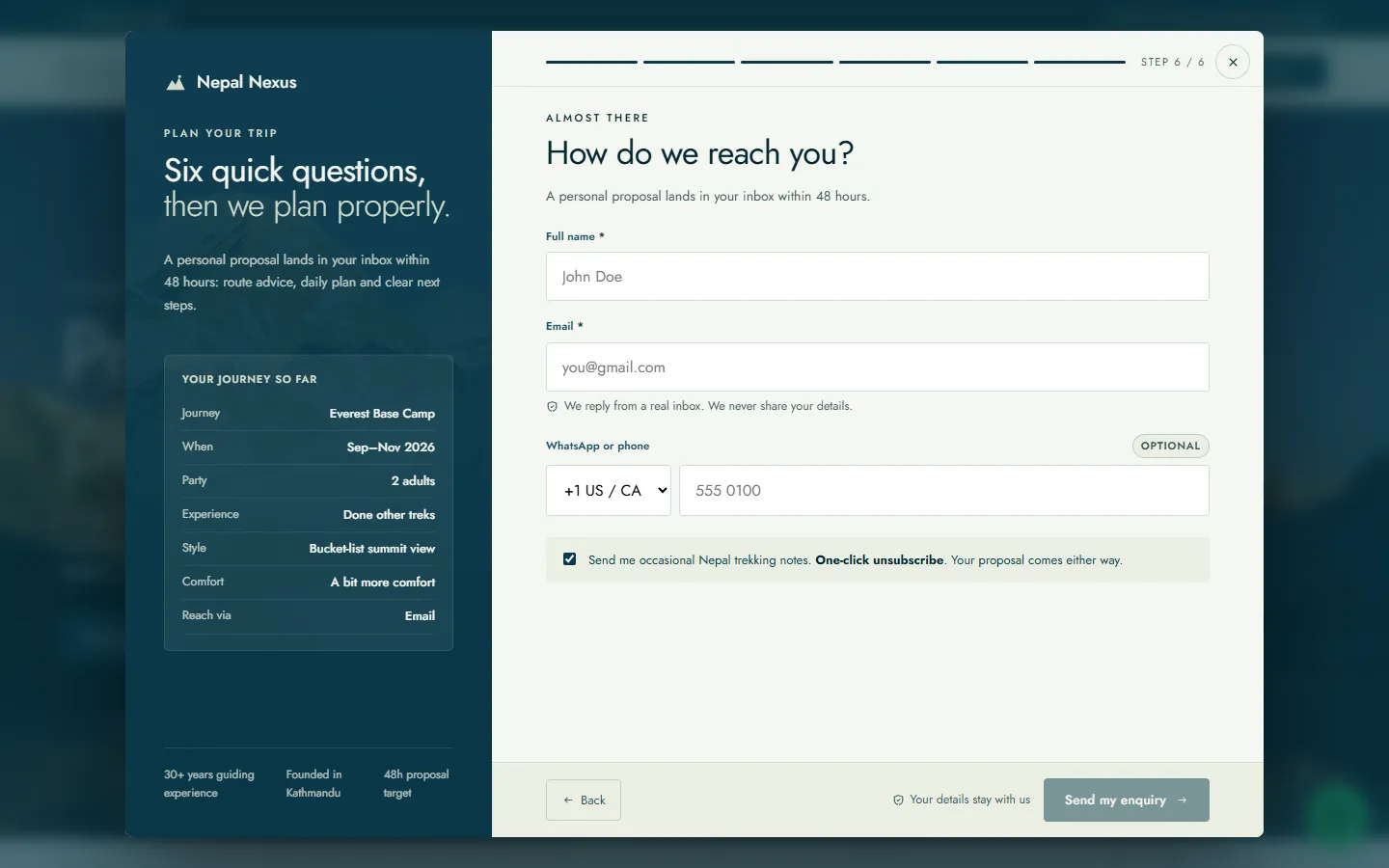
Task: Click the Full name input field
Action: pyautogui.click(x=878, y=277)
